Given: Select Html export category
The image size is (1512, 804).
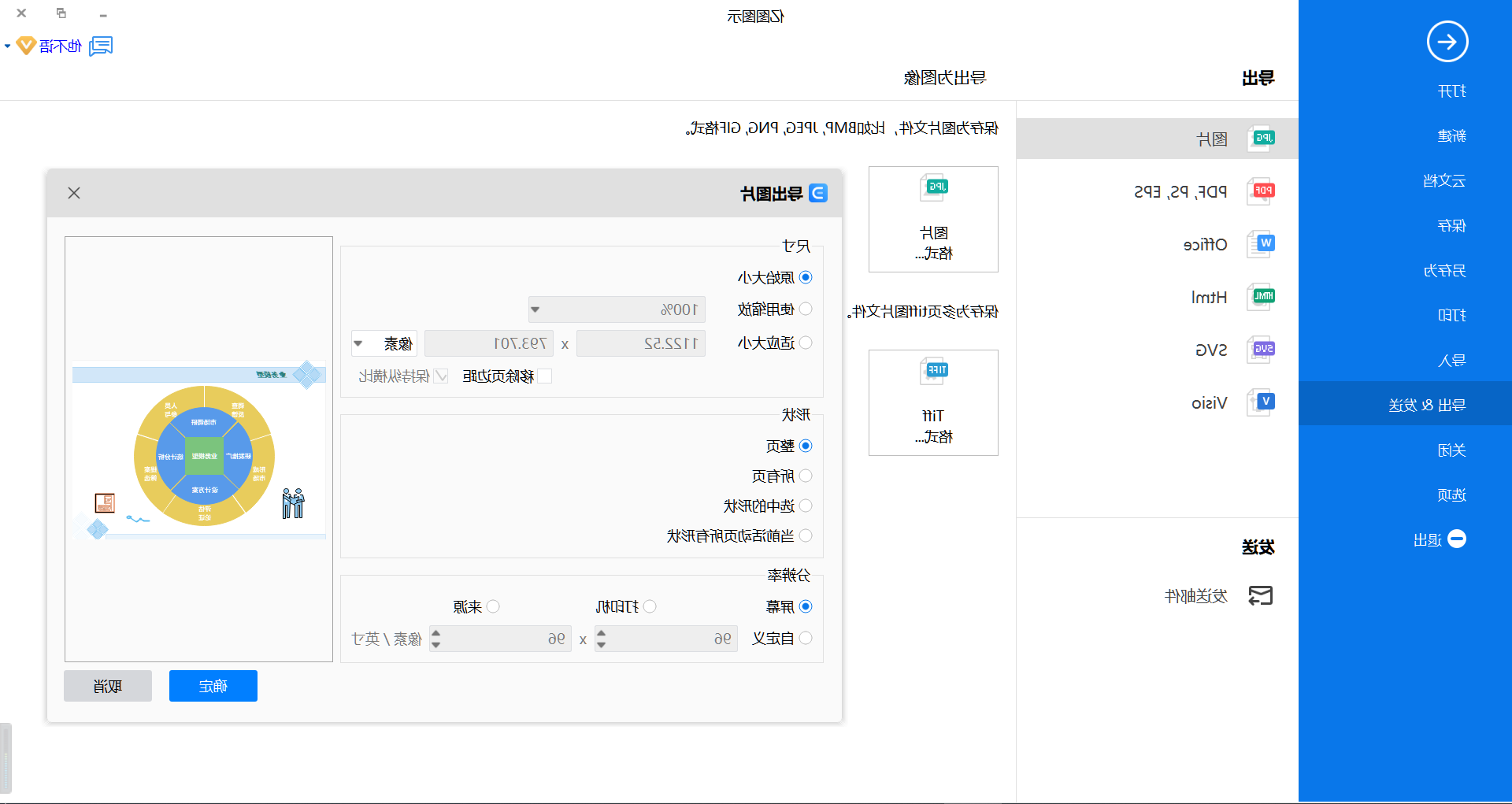Looking at the screenshot, I should [1157, 297].
